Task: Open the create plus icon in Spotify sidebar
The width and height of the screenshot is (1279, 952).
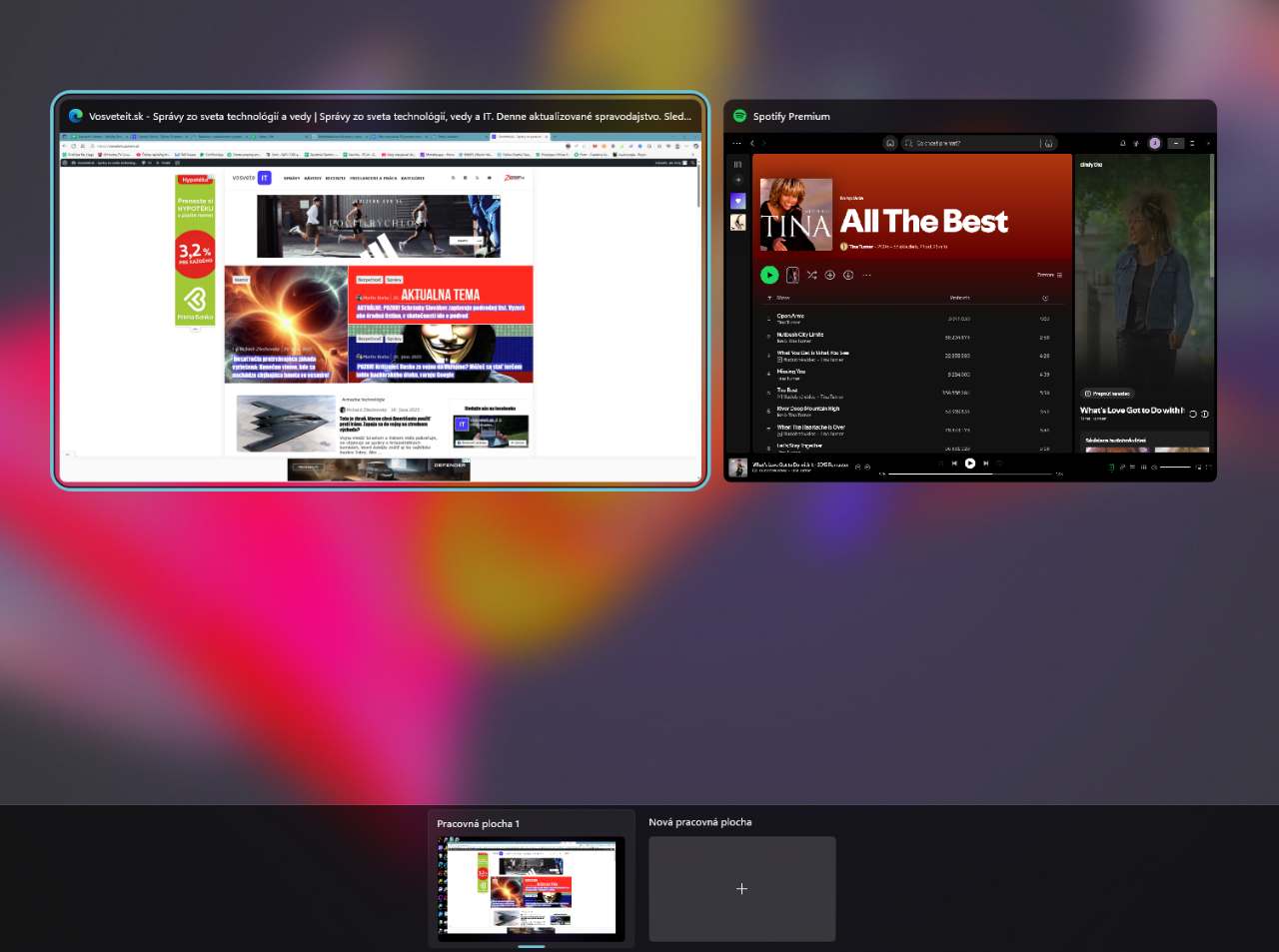Action: pos(738,180)
